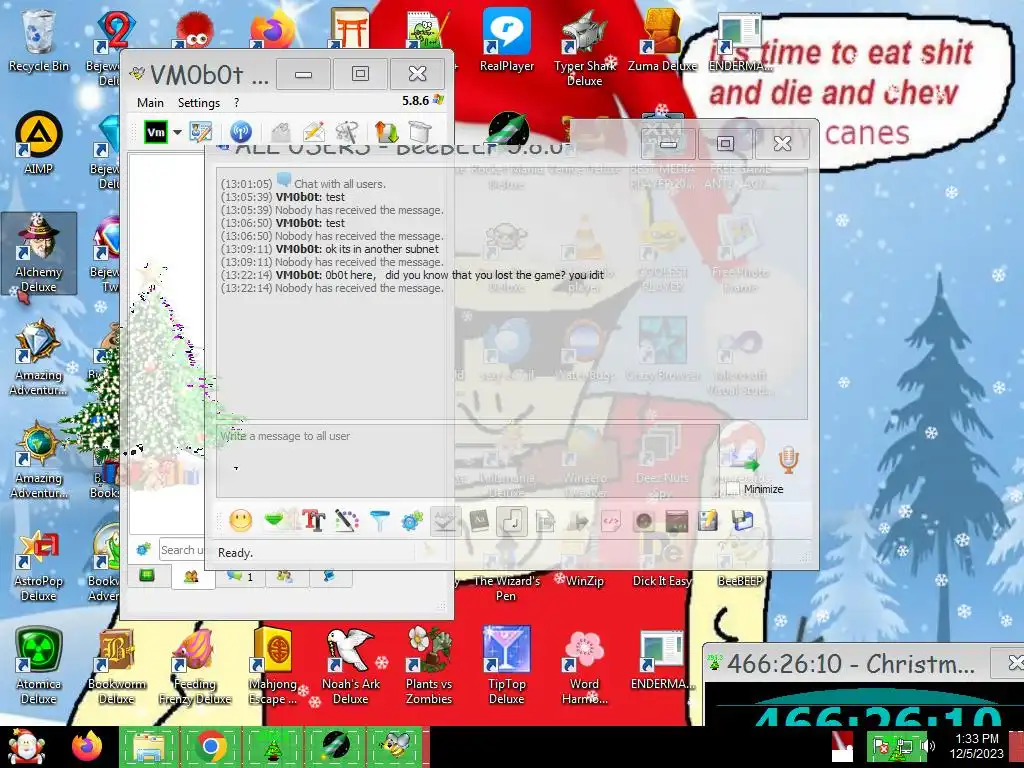
Task: Click the green arrow chat toolbar icon
Action: [x=274, y=520]
